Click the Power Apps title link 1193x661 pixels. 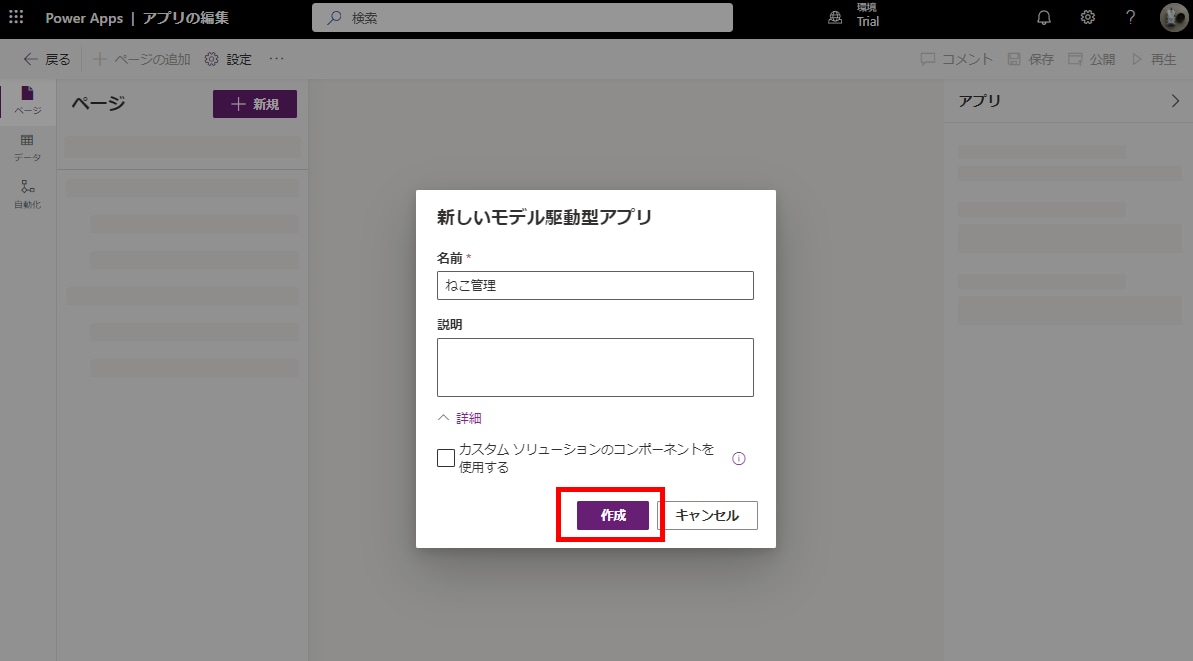pos(84,17)
